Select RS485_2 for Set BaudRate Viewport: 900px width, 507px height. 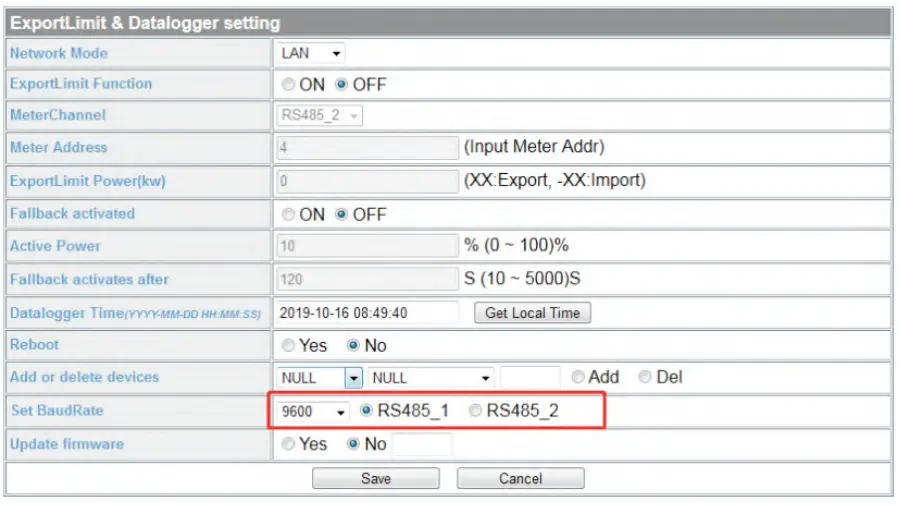click(x=475, y=410)
